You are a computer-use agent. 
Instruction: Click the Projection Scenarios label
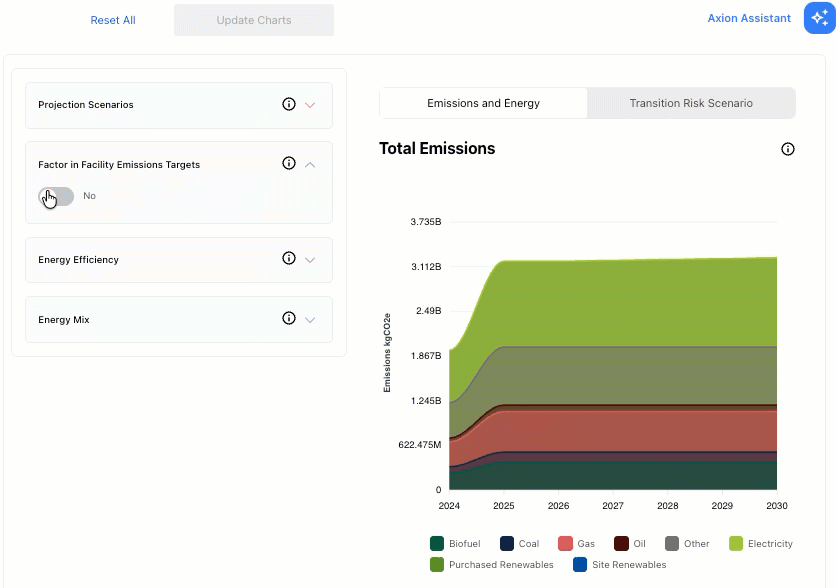(x=86, y=105)
